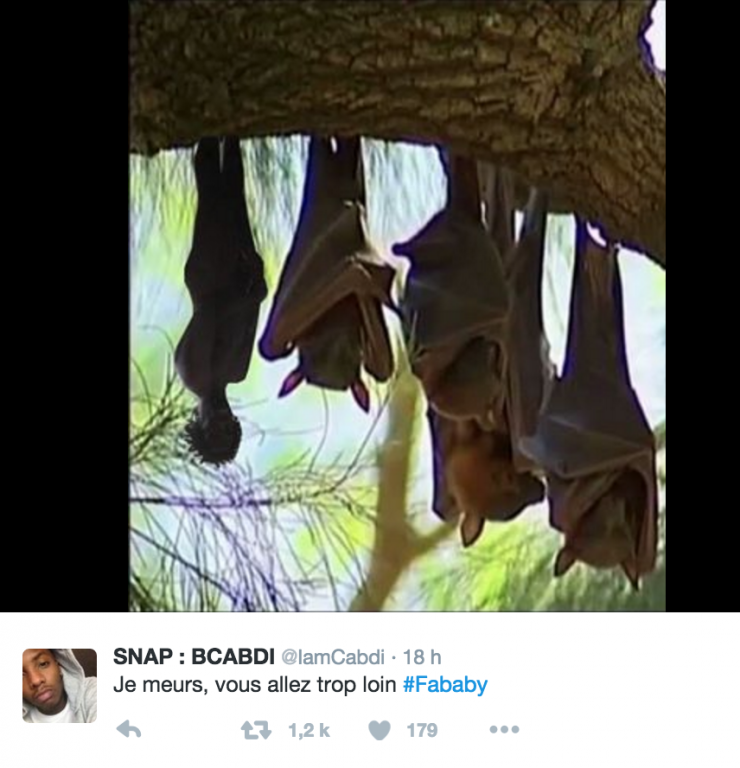Open the #Fababy hashtag link

pyautogui.click(x=445, y=685)
